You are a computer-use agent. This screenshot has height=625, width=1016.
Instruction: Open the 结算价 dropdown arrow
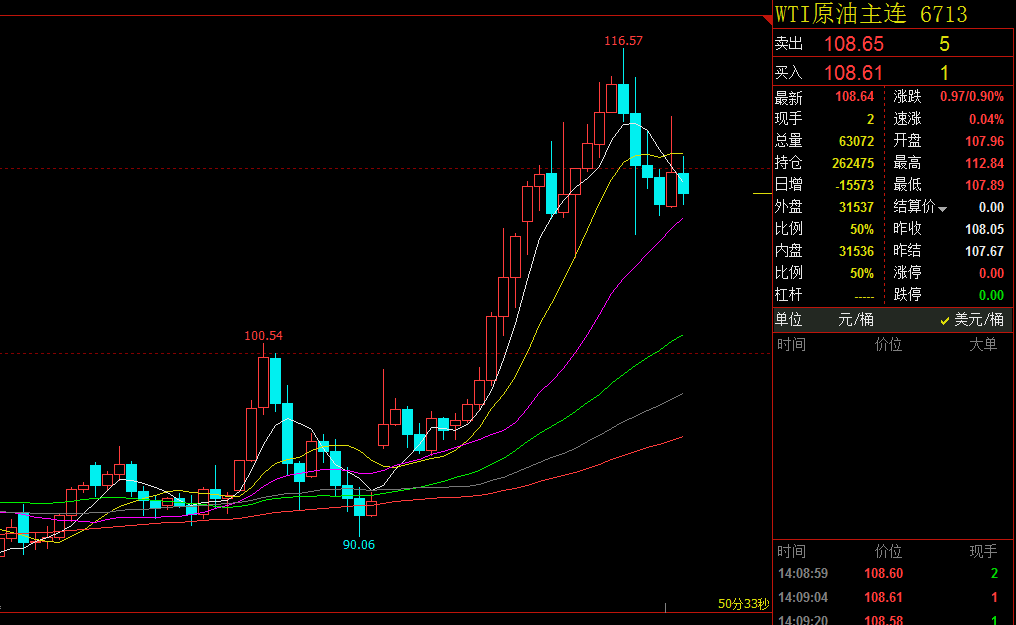943,209
